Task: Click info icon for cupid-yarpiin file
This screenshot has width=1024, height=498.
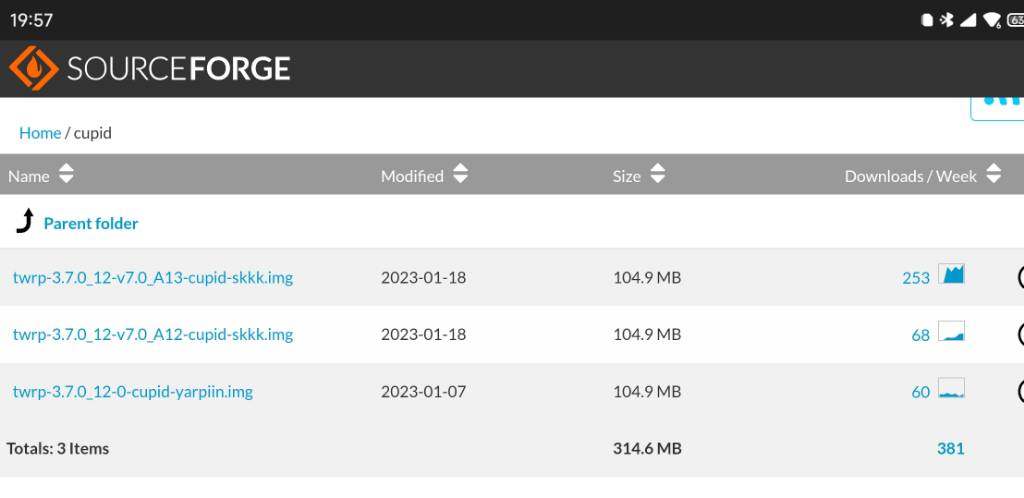Action: [1020, 392]
